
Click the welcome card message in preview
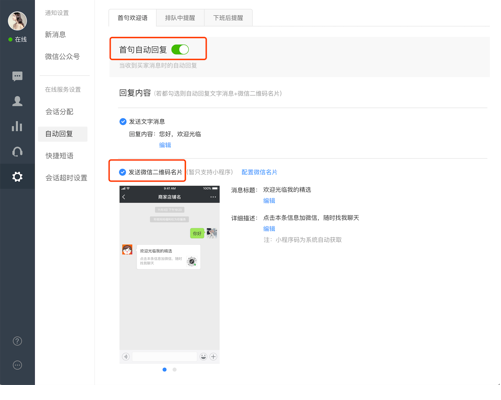[169, 257]
